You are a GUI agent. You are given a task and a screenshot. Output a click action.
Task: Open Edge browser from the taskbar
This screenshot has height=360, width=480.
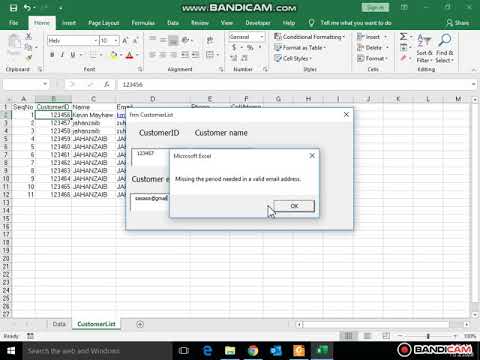point(207,350)
